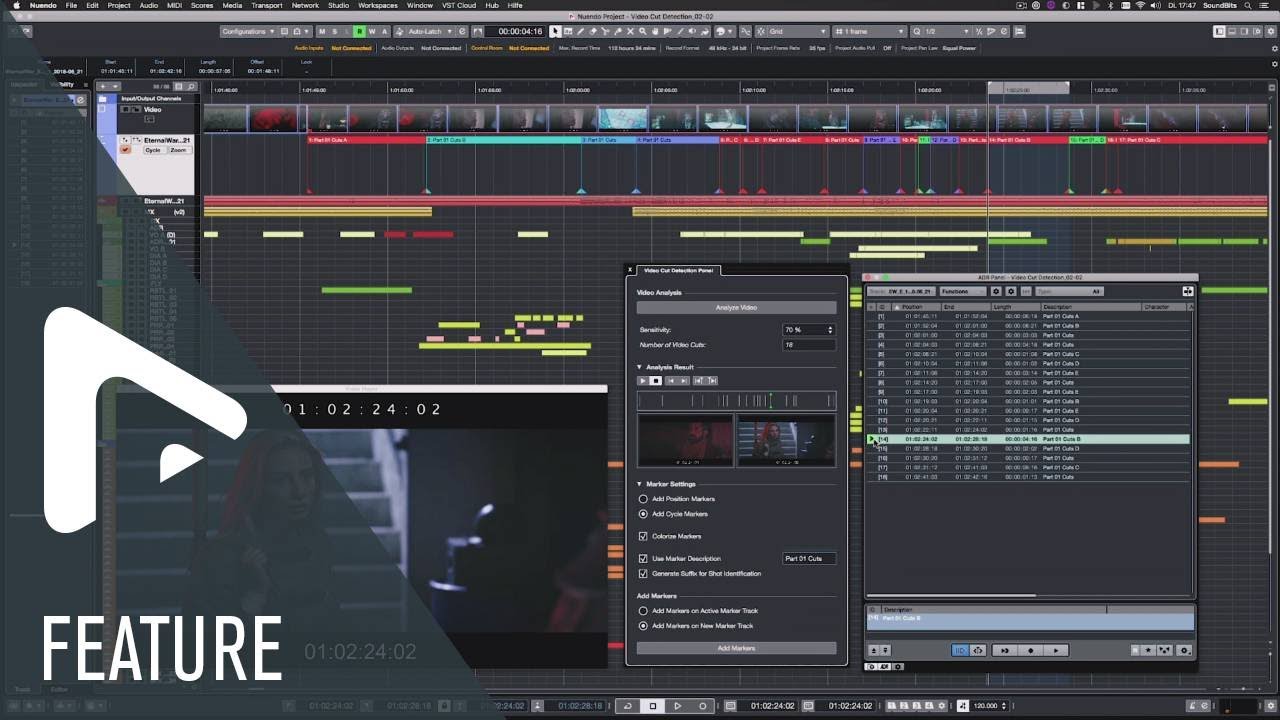Click the cut detection result timeline strip

(x=736, y=400)
